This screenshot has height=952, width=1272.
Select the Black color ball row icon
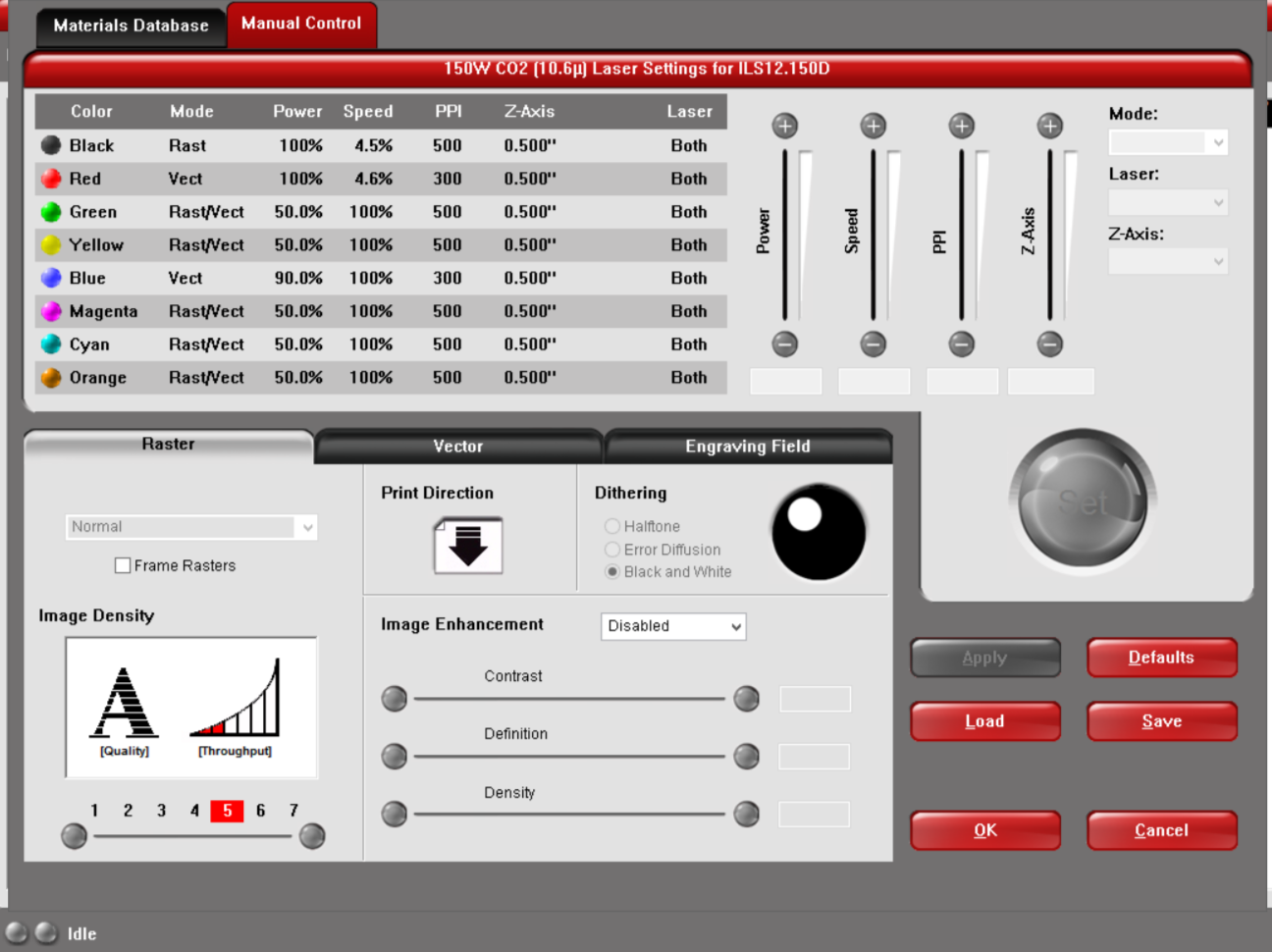coord(51,145)
